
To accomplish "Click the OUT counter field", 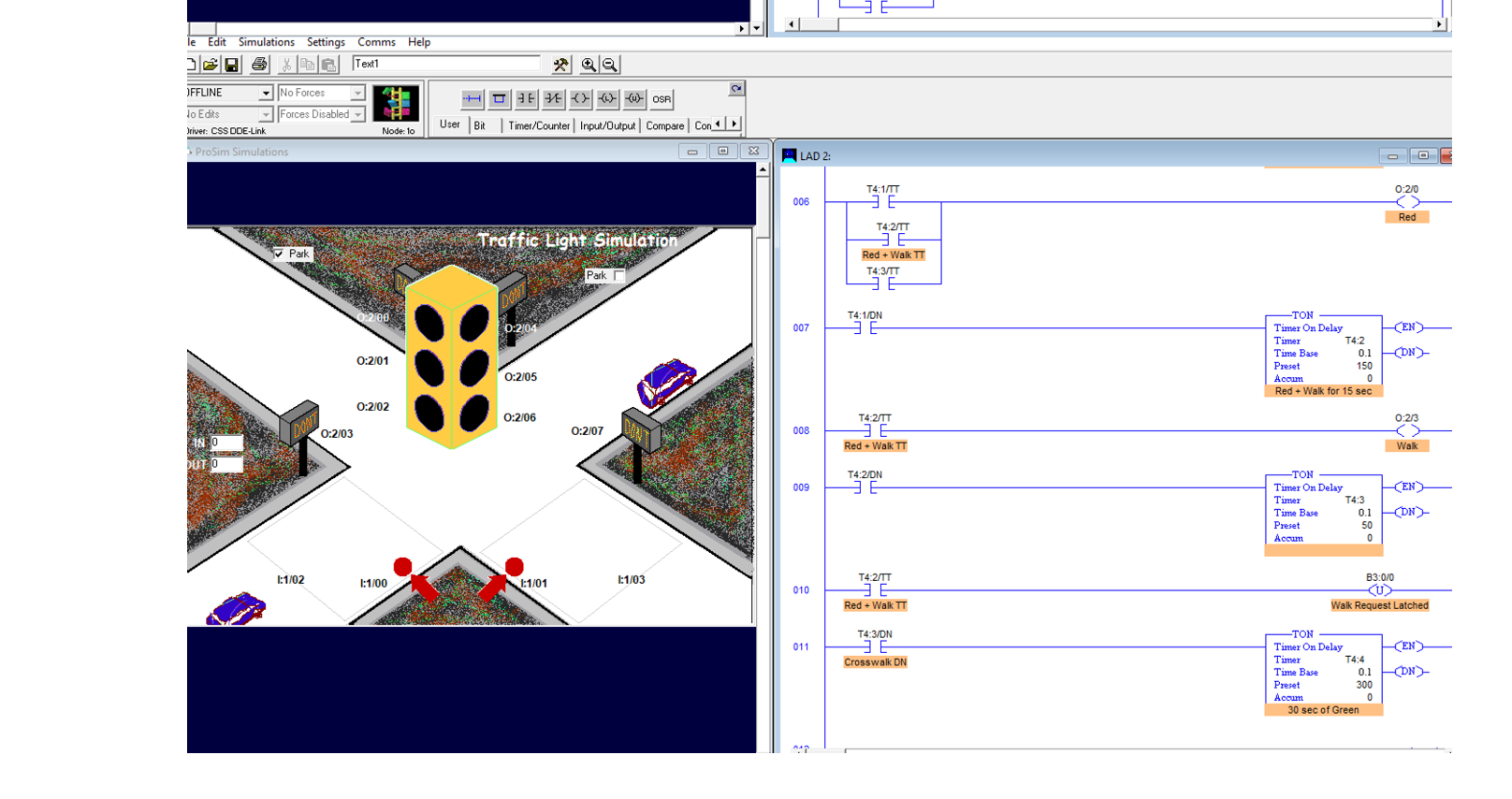I will click(x=226, y=464).
